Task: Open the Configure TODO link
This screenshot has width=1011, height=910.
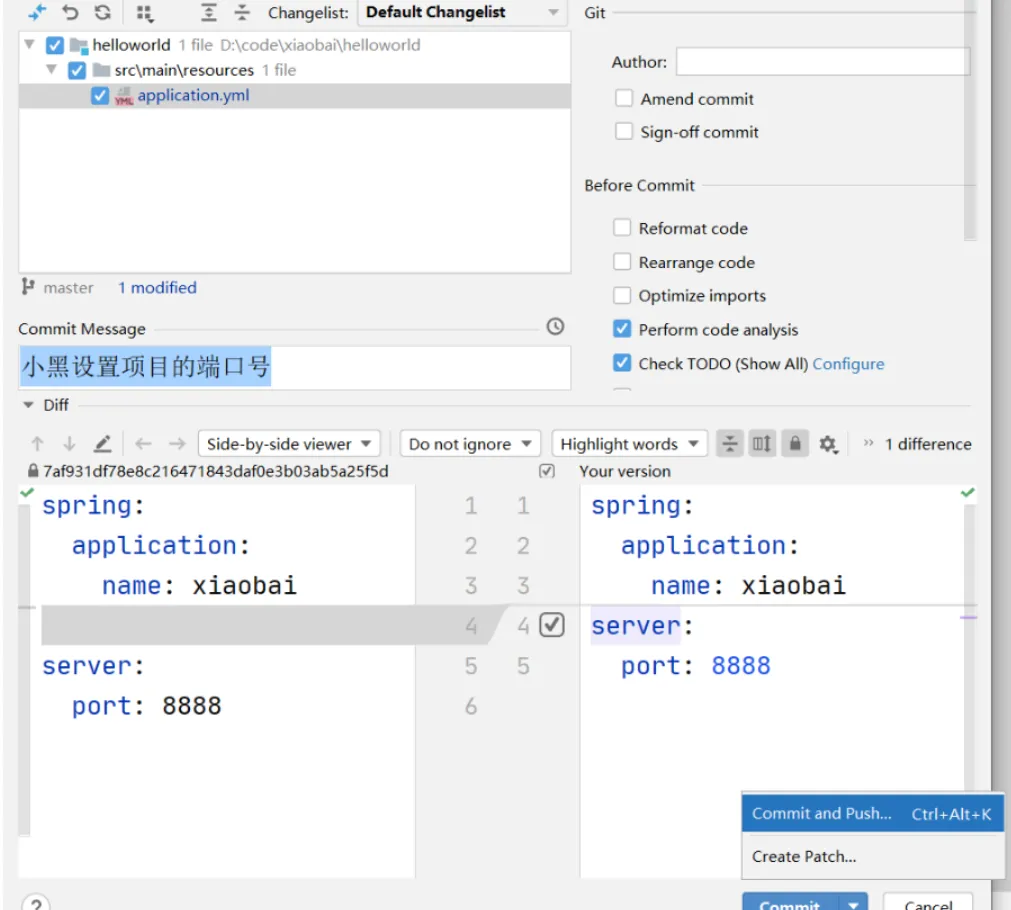Action: click(848, 364)
